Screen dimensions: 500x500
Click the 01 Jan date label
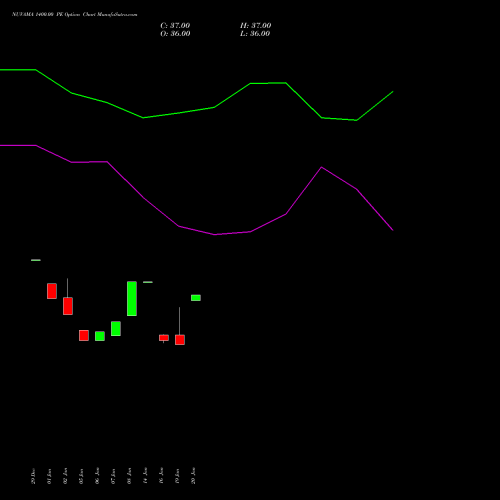click(49, 476)
